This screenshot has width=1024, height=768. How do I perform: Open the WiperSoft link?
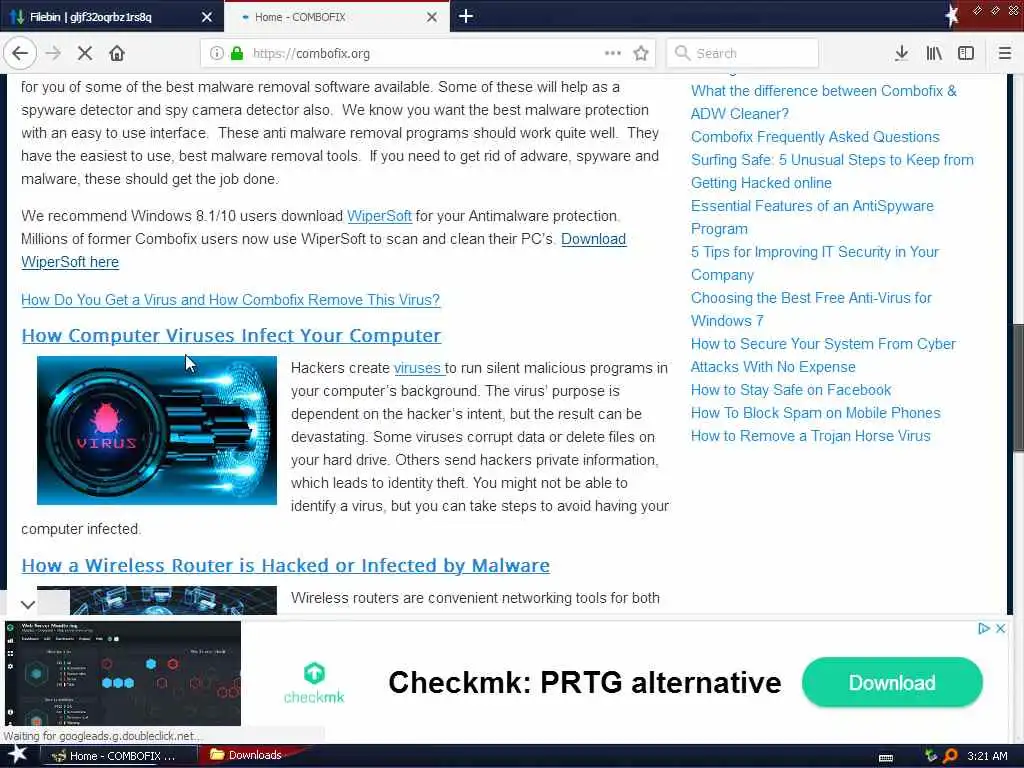point(379,216)
